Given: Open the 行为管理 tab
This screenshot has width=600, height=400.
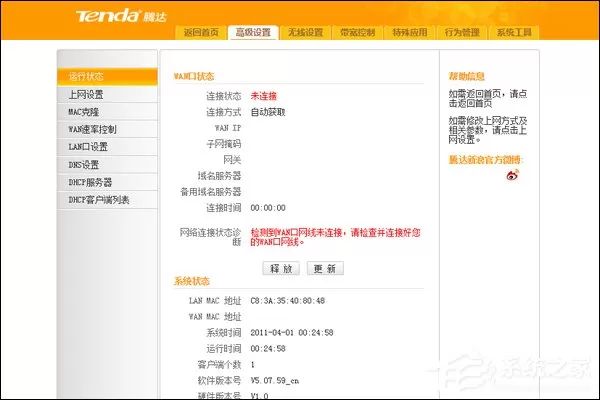Looking at the screenshot, I should pos(462,32).
